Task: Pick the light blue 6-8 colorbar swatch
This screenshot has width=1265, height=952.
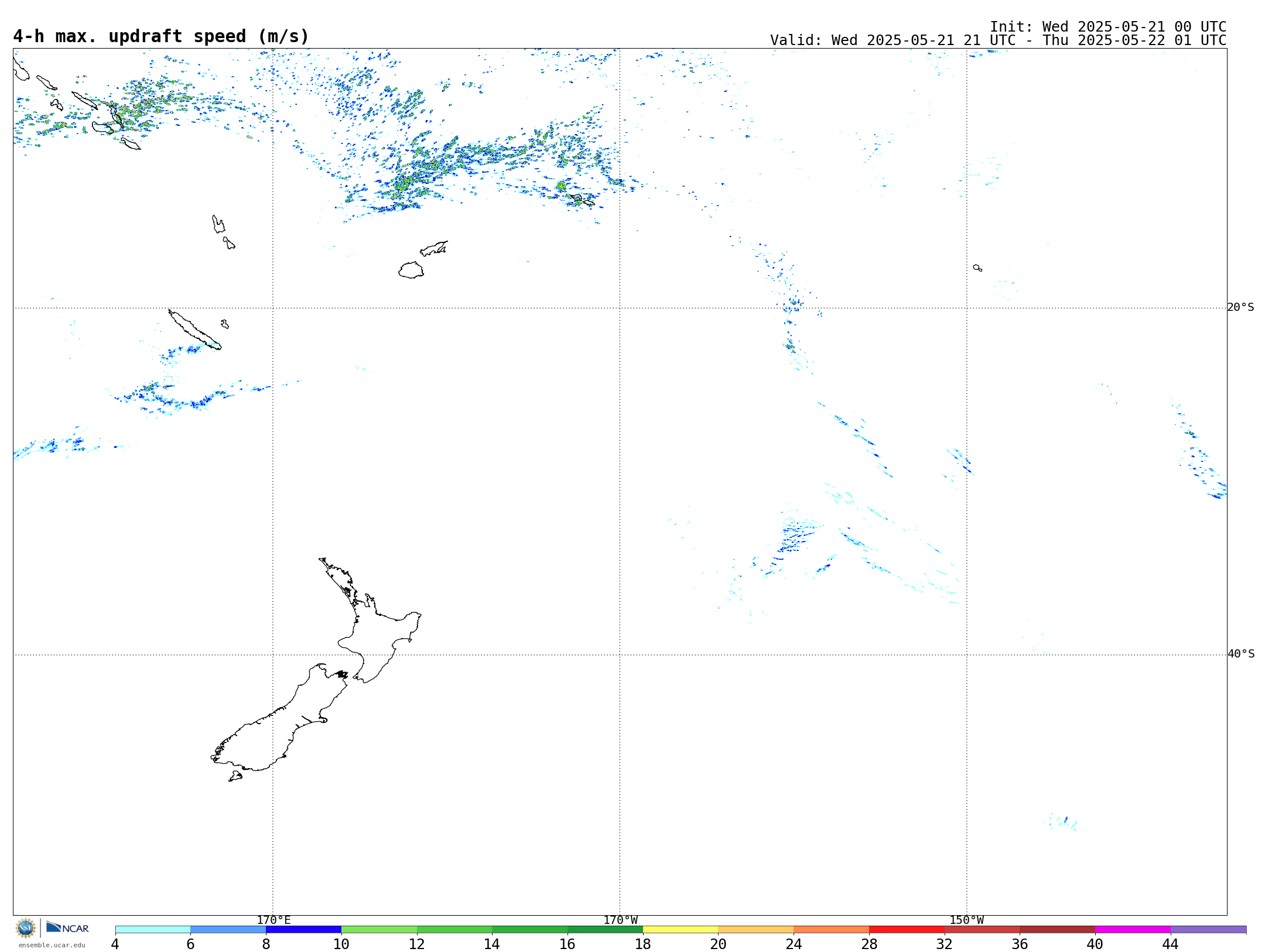Action: point(228,930)
